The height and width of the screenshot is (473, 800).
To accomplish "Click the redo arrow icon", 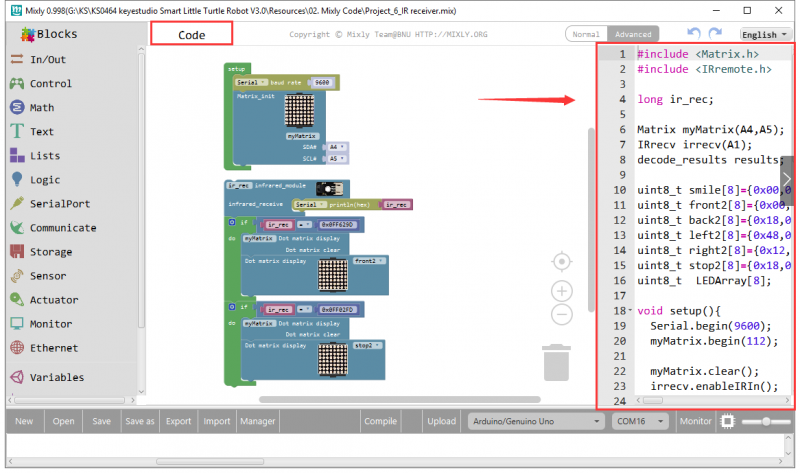I will 715,33.
